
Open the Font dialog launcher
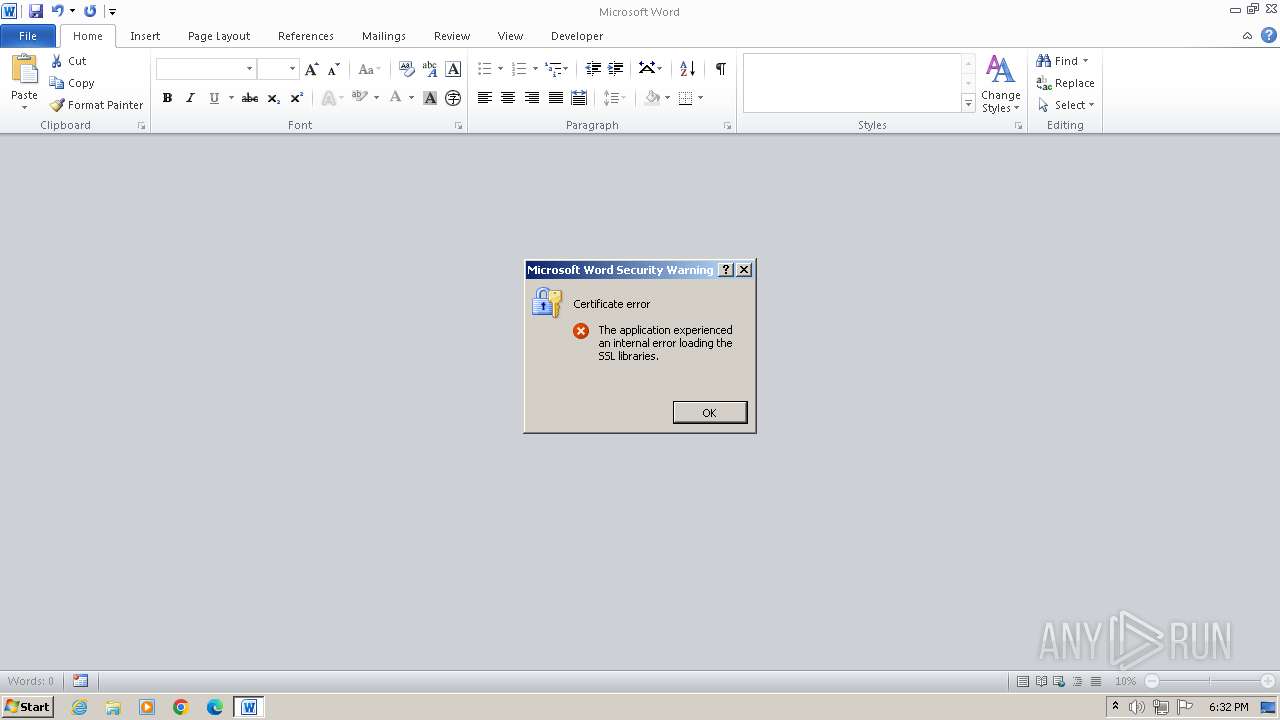pyautogui.click(x=459, y=126)
